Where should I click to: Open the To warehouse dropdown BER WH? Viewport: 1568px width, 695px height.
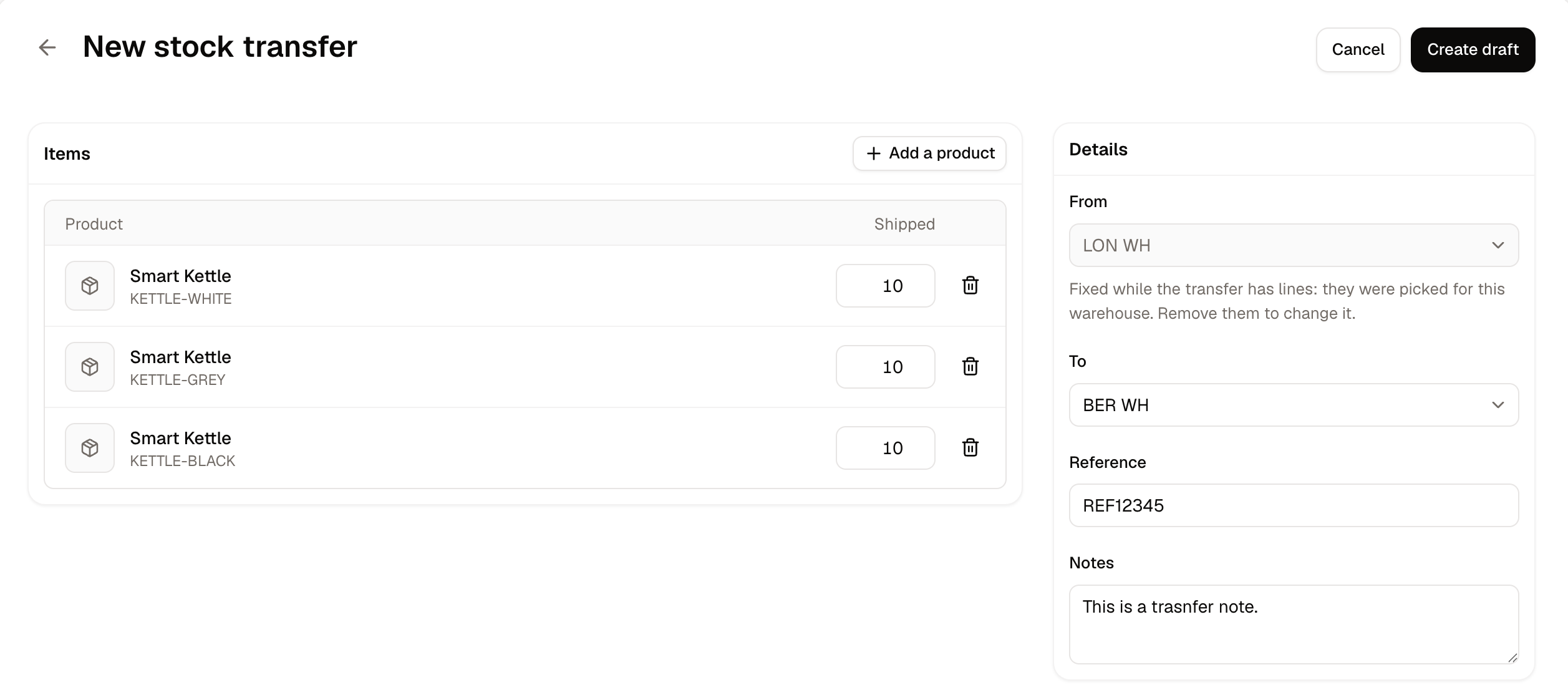[x=1294, y=405]
